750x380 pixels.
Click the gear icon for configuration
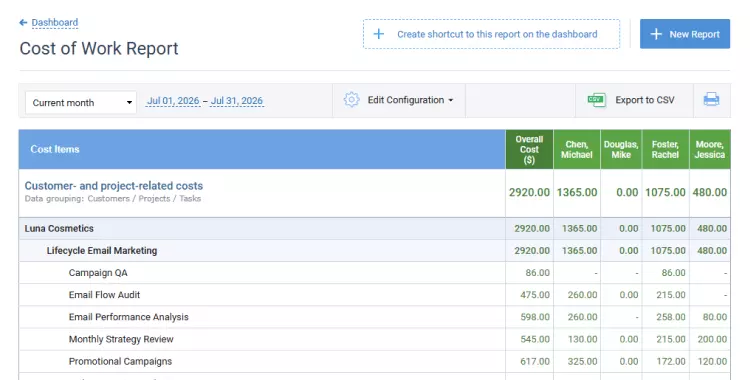pyautogui.click(x=351, y=100)
